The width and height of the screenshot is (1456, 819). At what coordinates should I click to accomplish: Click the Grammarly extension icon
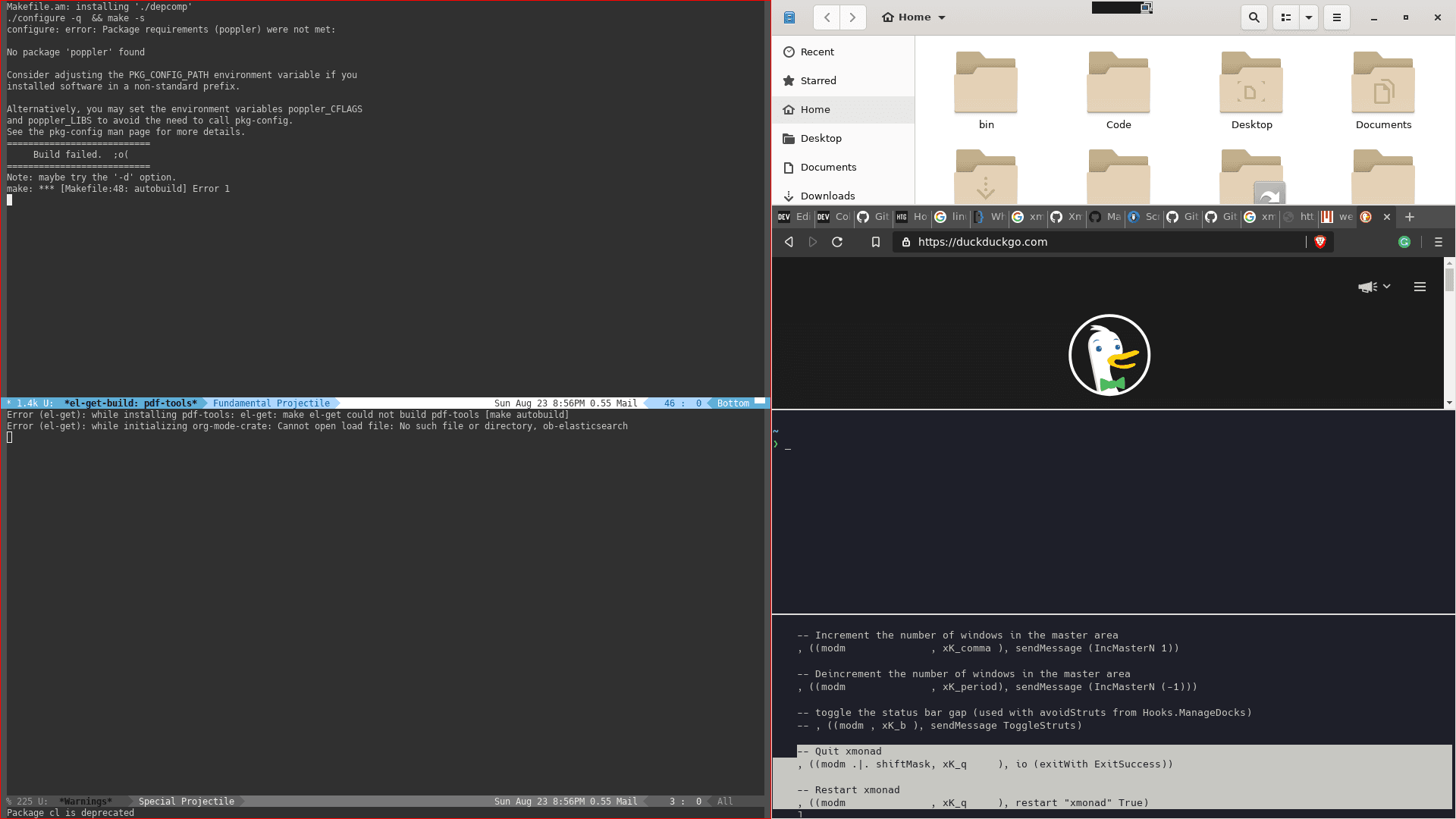point(1404,242)
